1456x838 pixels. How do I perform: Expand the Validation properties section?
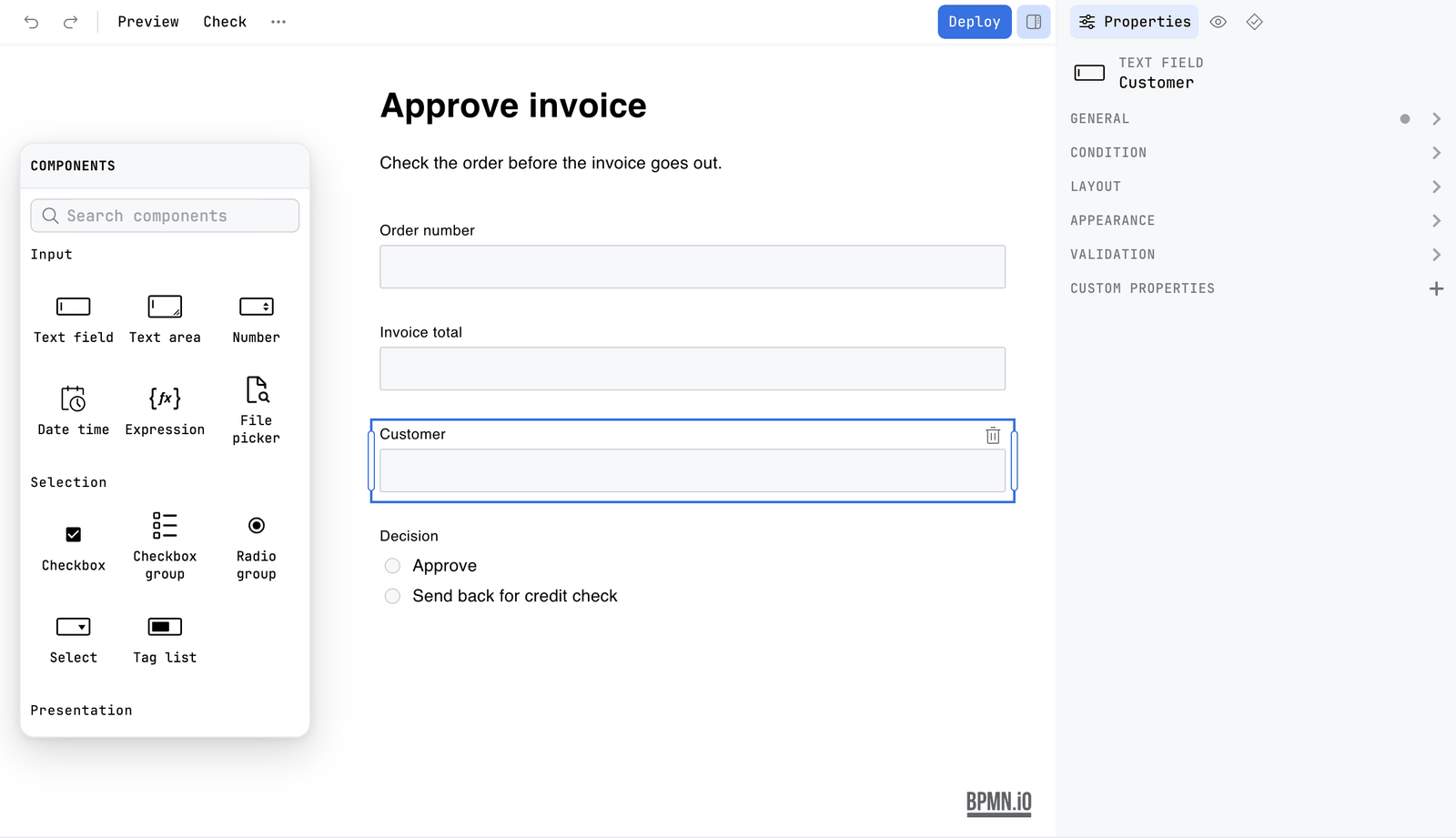click(1256, 255)
